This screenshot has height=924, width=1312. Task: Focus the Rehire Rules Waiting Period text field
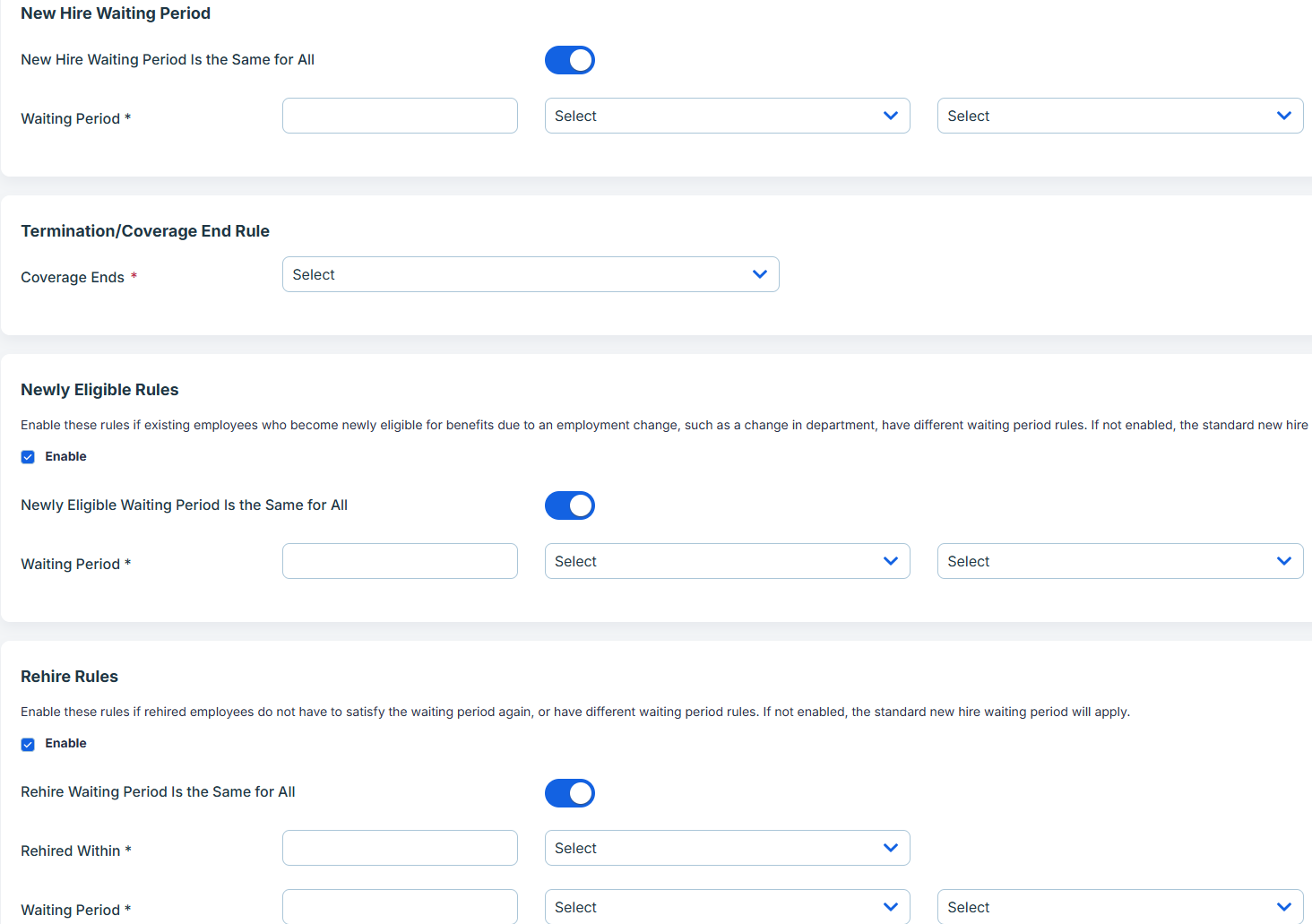(400, 907)
